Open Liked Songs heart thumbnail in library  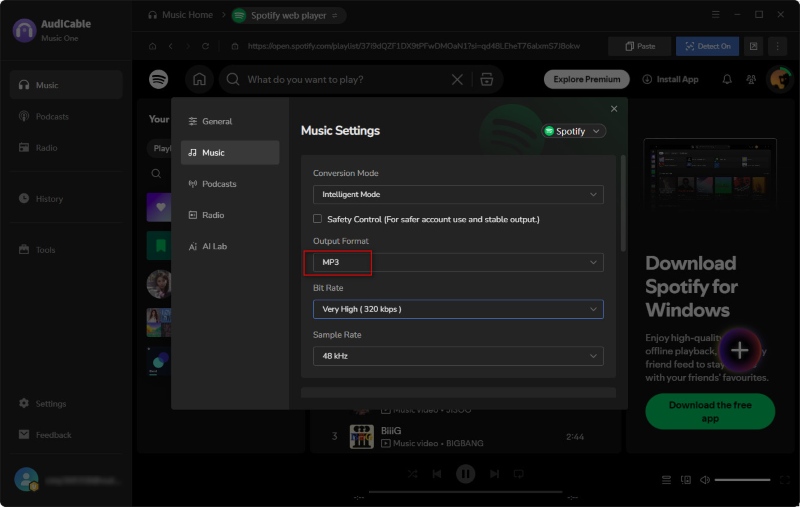tap(159, 207)
